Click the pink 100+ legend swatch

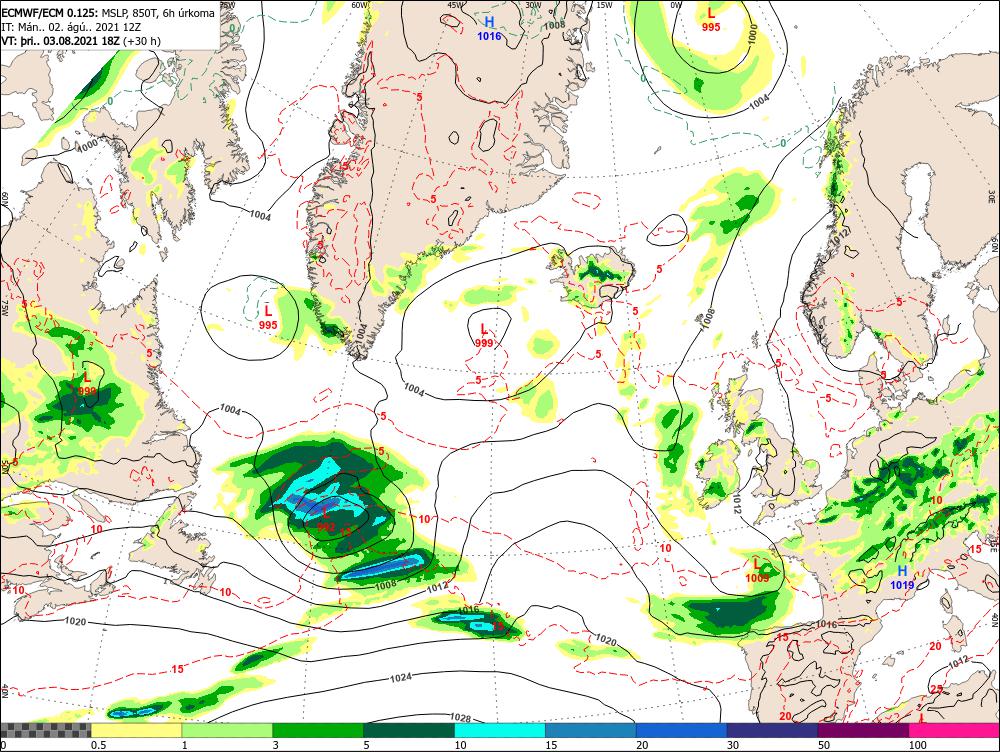coord(954,730)
